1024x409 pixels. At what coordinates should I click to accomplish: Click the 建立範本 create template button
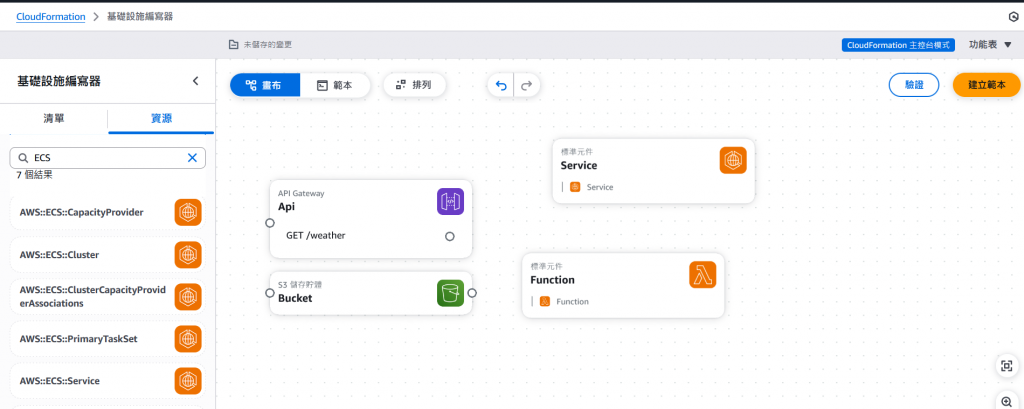click(x=986, y=85)
